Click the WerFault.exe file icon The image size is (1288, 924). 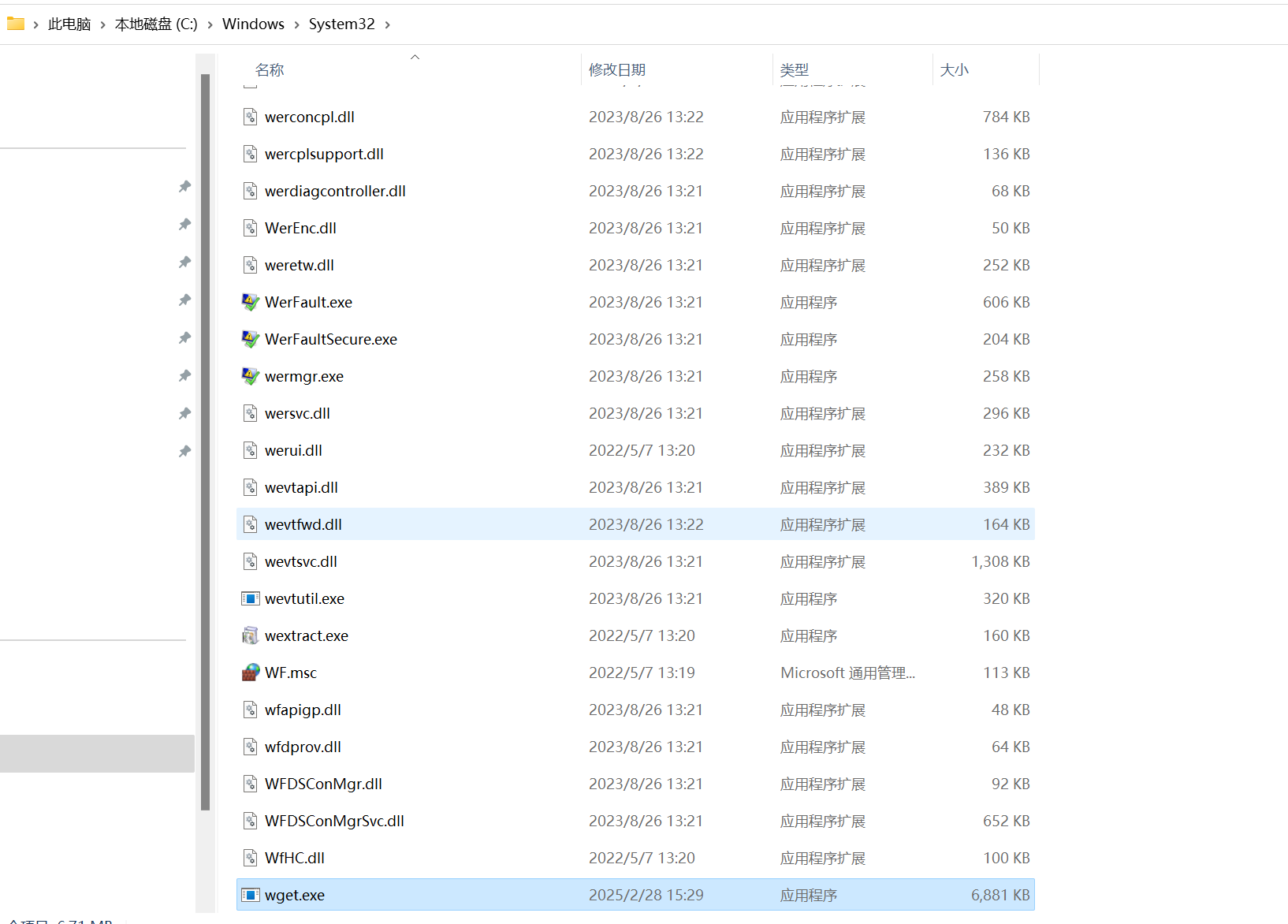click(250, 302)
